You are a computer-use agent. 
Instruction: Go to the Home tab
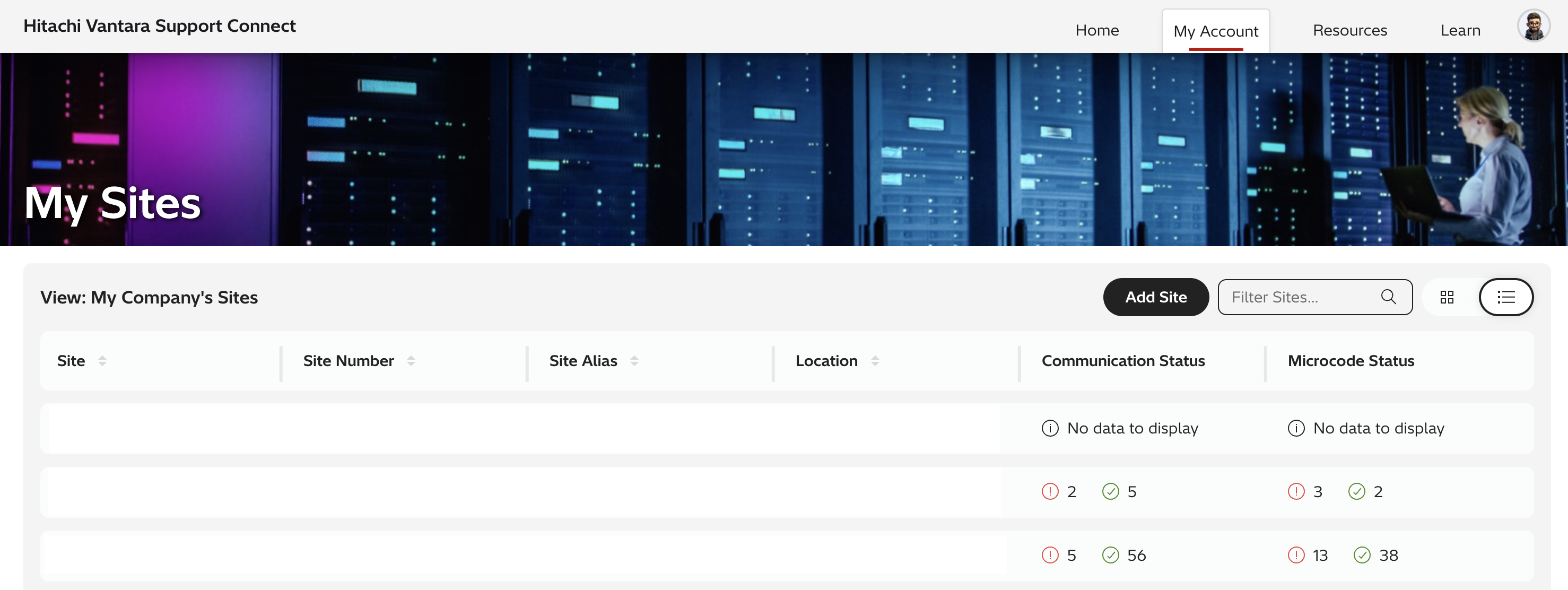(1097, 30)
